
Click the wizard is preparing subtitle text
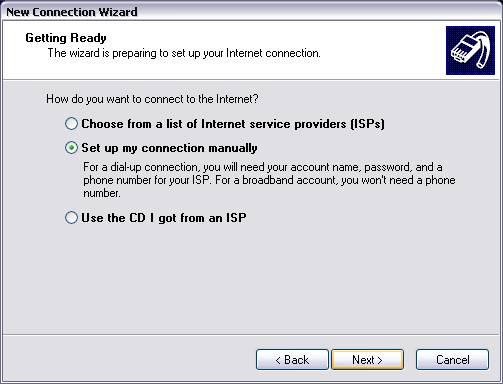(184, 53)
